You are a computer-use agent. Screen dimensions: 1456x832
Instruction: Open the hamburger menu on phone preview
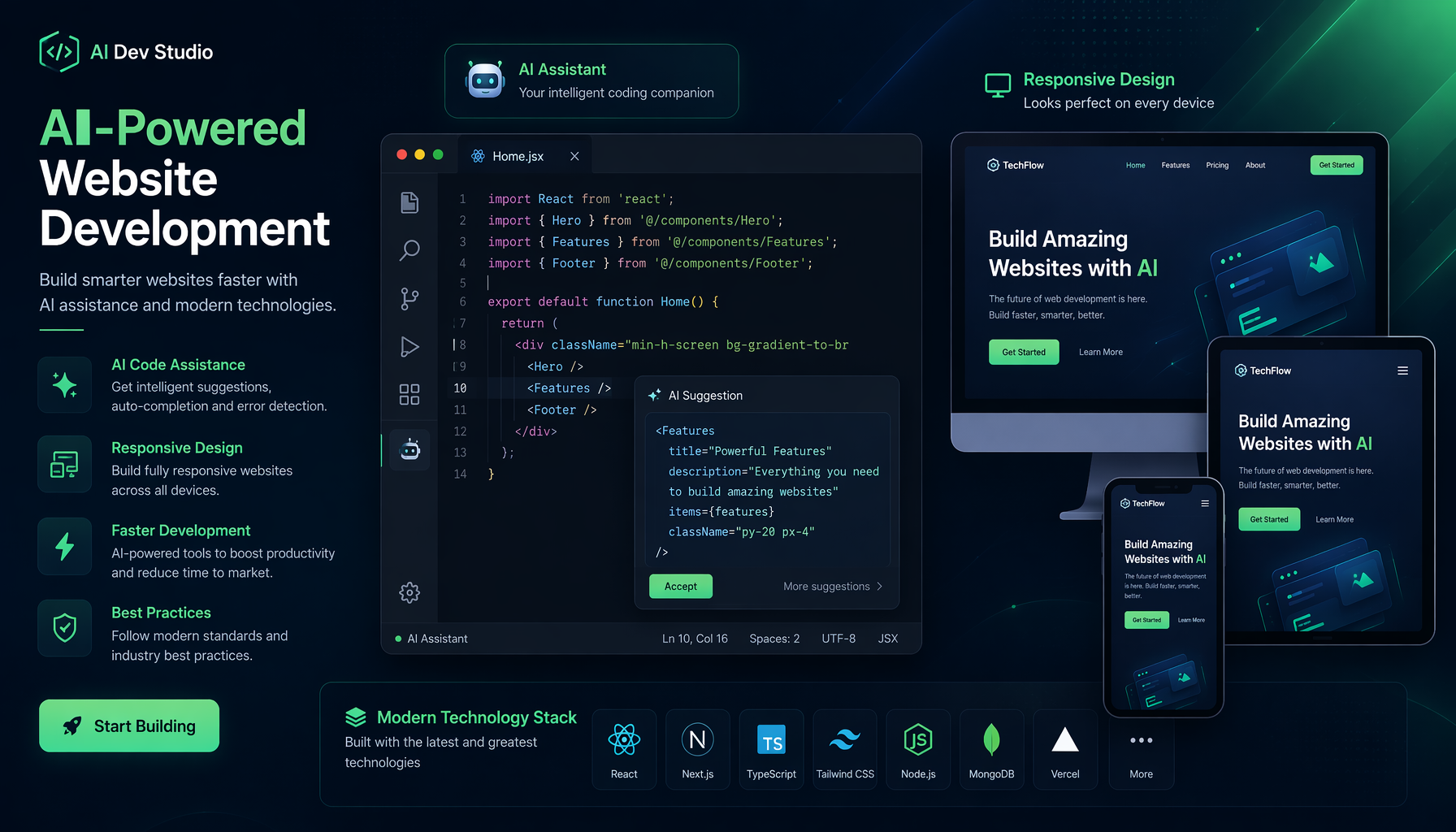[x=1205, y=504]
